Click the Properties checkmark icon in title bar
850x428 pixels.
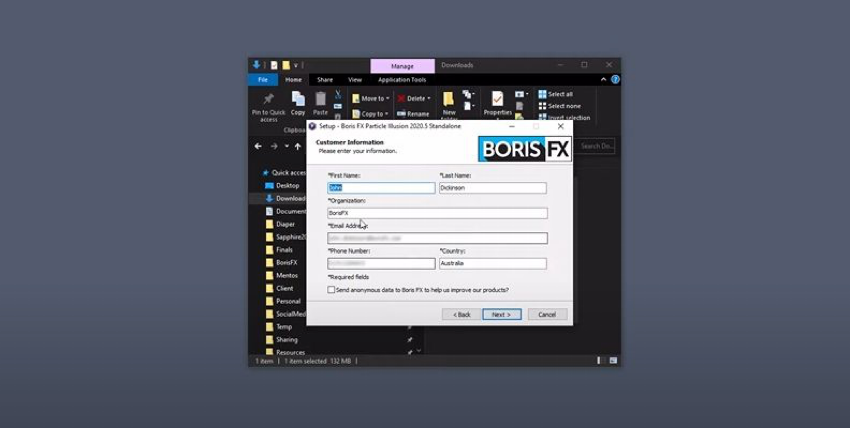(274, 66)
